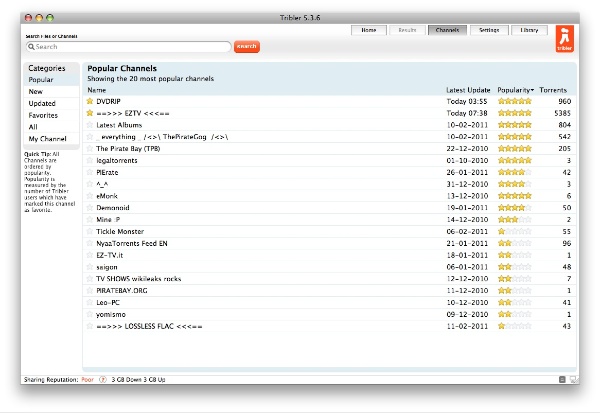
Task: Select the Favorites category
Action: click(51, 115)
